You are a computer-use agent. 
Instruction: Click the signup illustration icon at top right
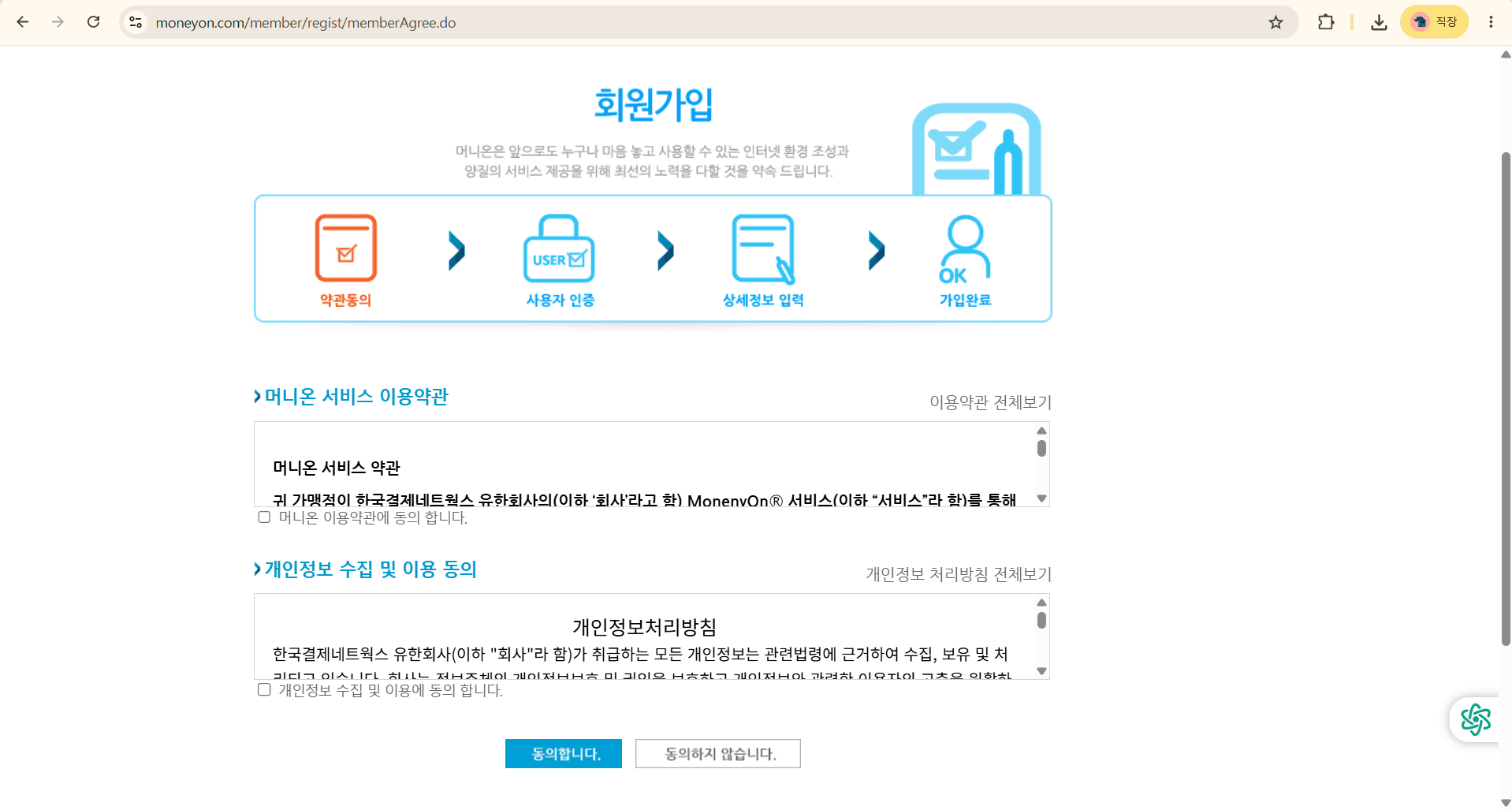pyautogui.click(x=977, y=149)
